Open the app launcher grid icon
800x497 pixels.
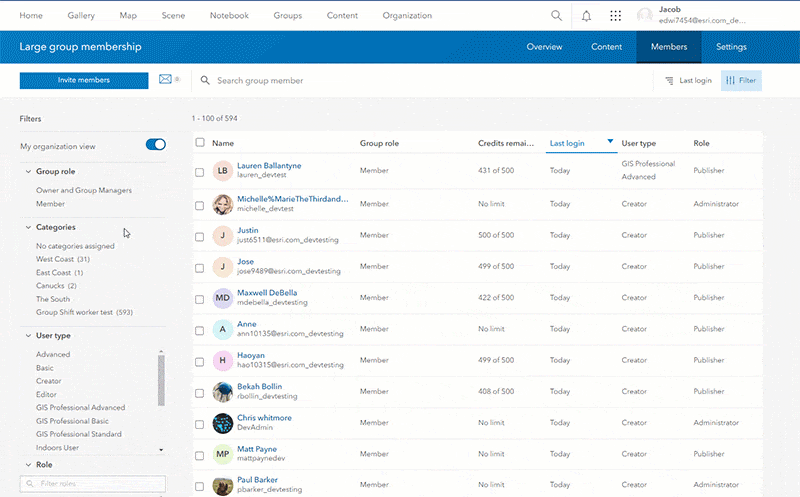coord(615,15)
